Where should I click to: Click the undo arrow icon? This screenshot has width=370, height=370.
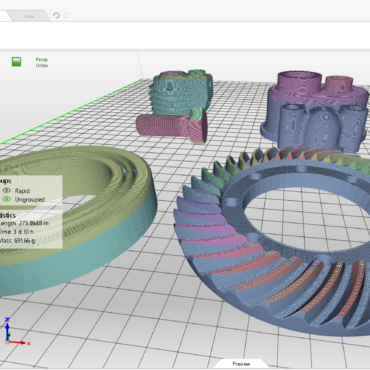[x=56, y=16]
